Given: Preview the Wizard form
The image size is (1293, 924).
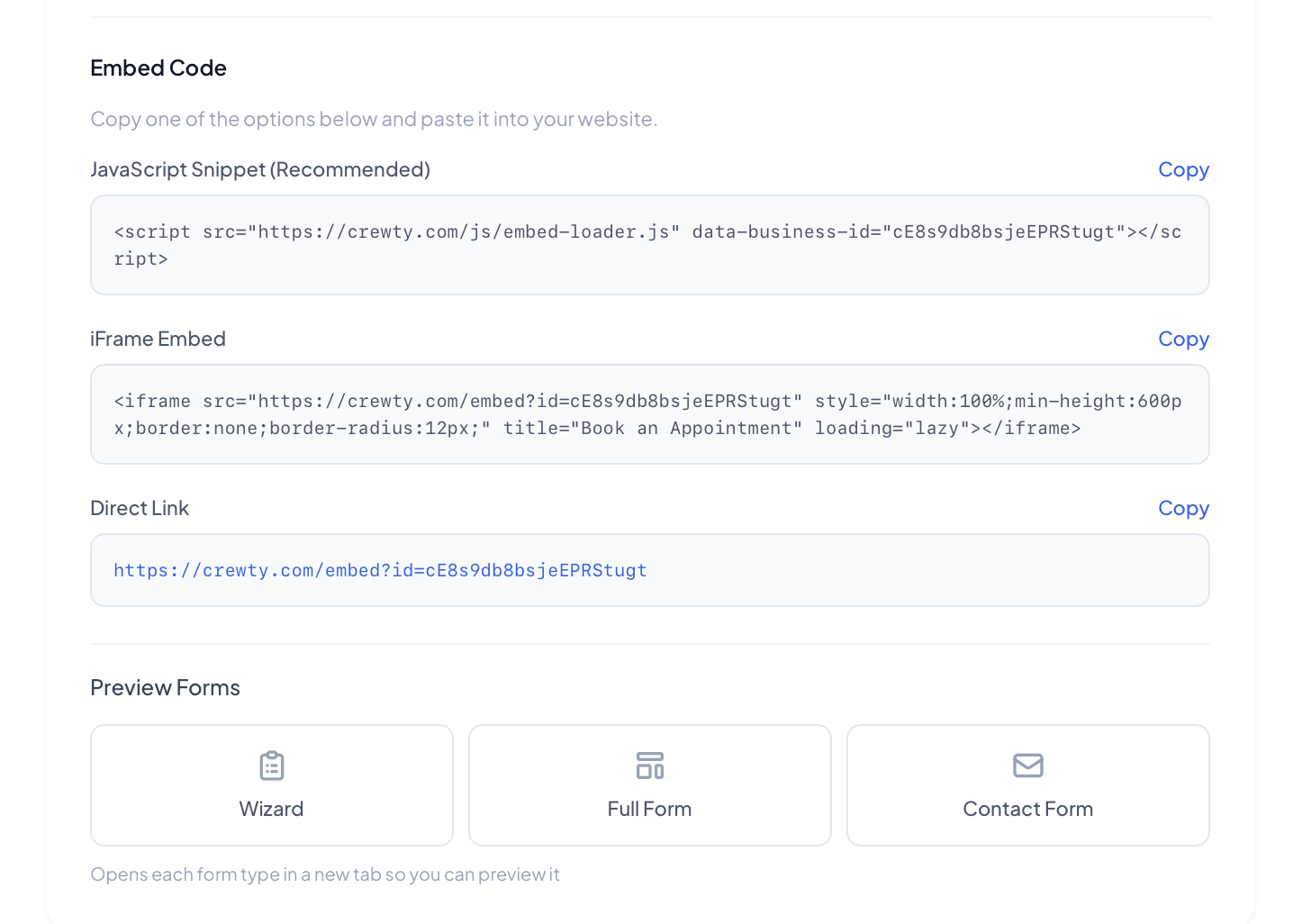Looking at the screenshot, I should pyautogui.click(x=272, y=785).
